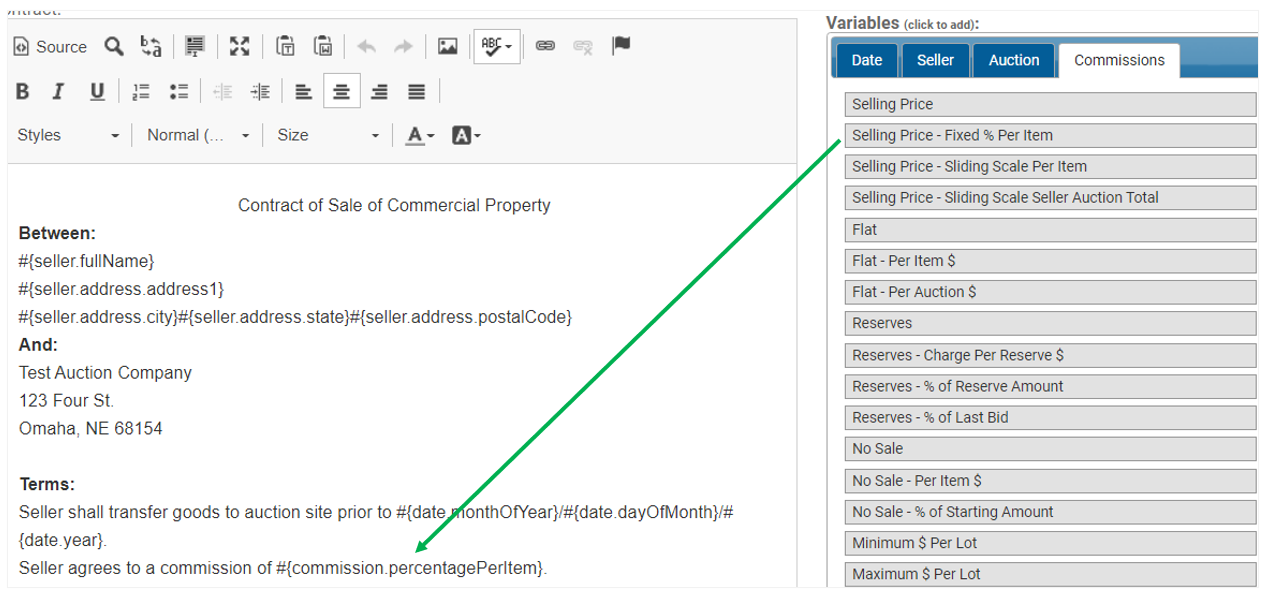This screenshot has width=1266, height=602.
Task: Add the Minimum $ Per Lot variable
Action: 1050,543
